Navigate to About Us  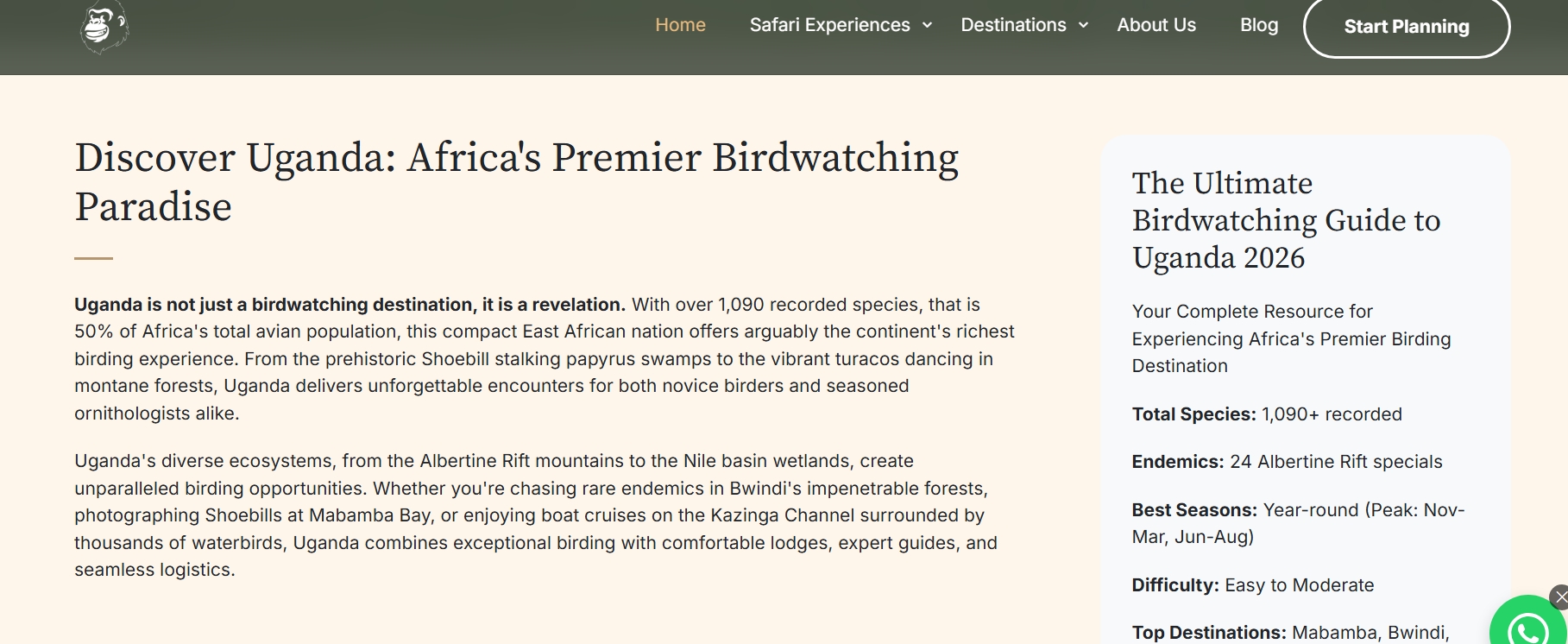pos(1156,25)
